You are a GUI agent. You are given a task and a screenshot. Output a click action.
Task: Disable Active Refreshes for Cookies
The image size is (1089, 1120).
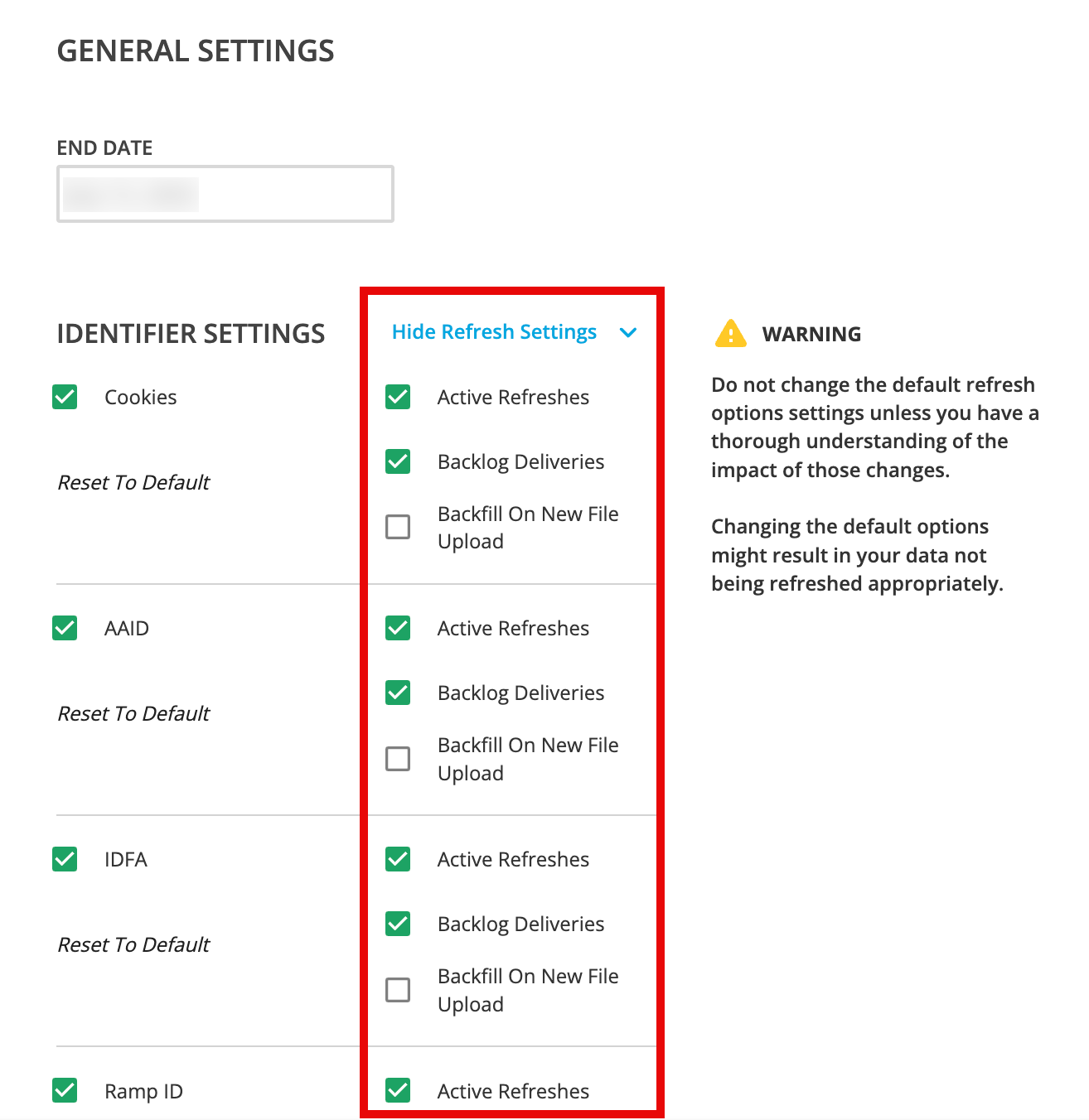click(x=398, y=397)
